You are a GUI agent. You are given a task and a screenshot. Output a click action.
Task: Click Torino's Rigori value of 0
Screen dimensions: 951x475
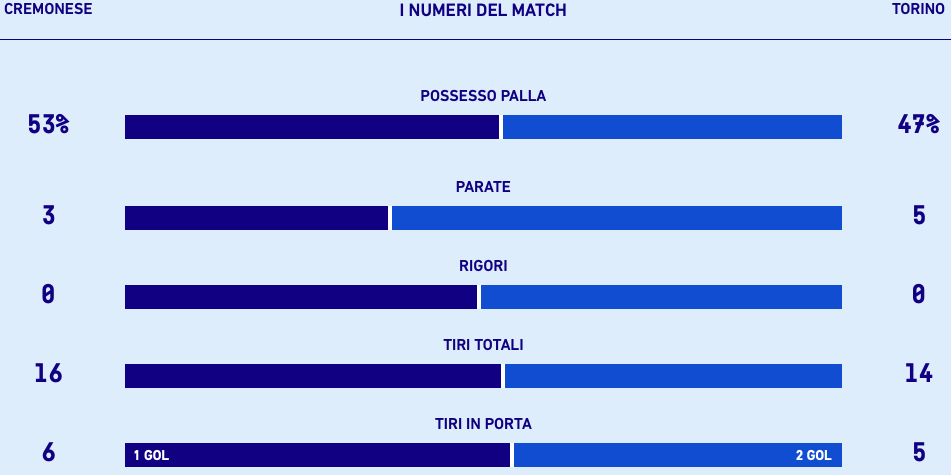(918, 295)
